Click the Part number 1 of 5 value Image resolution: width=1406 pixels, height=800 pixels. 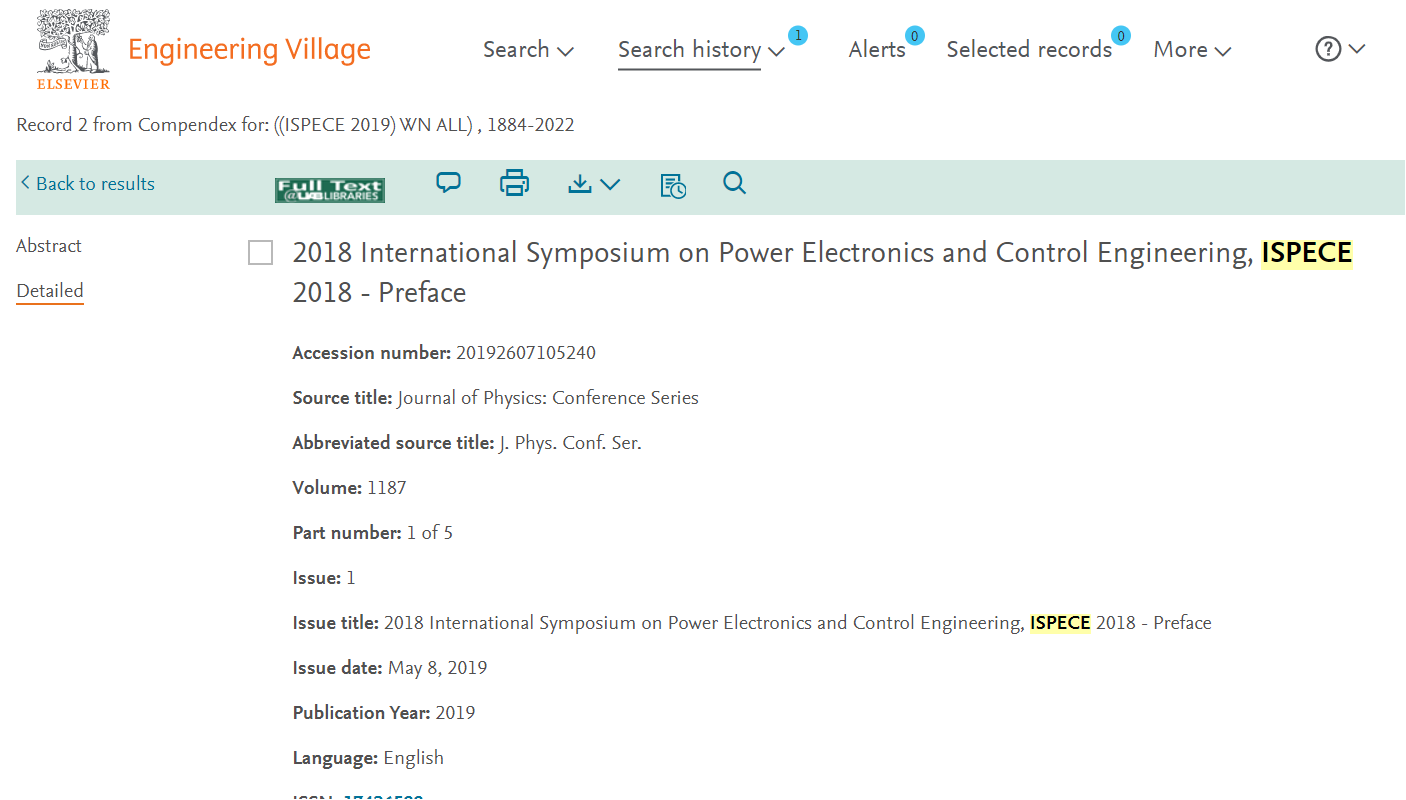point(430,533)
